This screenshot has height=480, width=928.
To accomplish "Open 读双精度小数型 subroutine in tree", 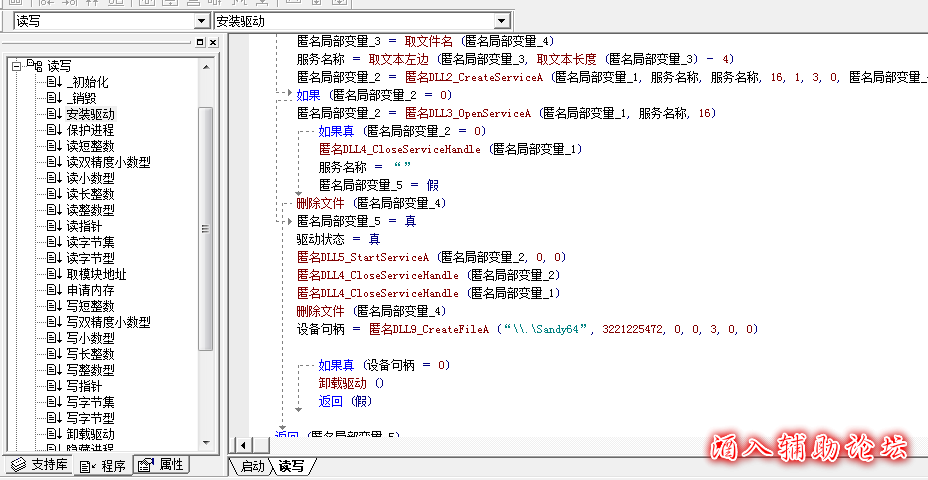I will [x=108, y=162].
